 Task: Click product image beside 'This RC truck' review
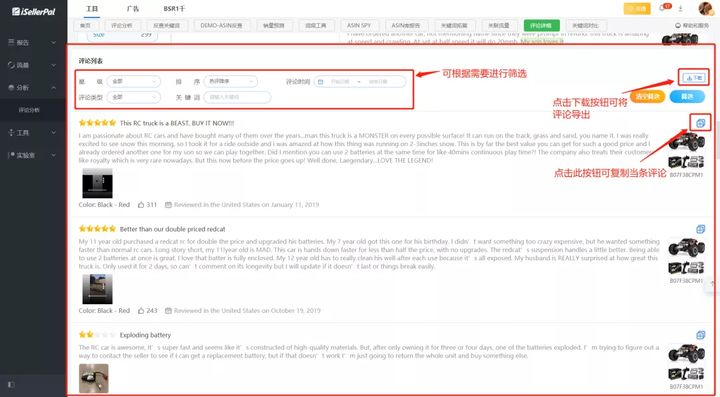coord(686,151)
